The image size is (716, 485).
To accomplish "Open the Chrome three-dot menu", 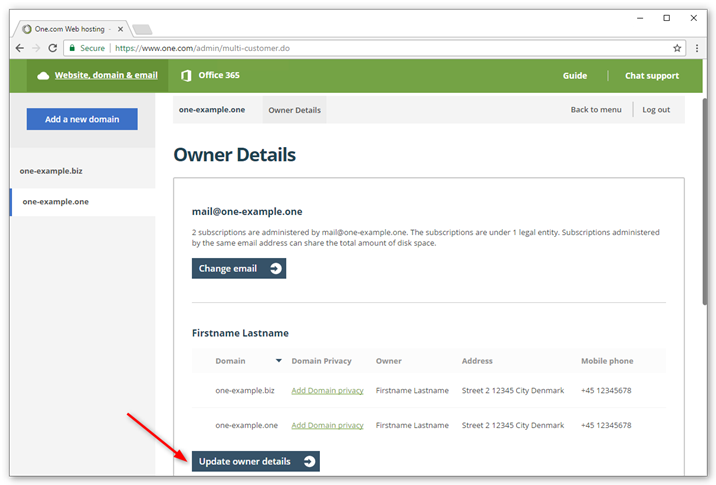I will pyautogui.click(x=697, y=48).
